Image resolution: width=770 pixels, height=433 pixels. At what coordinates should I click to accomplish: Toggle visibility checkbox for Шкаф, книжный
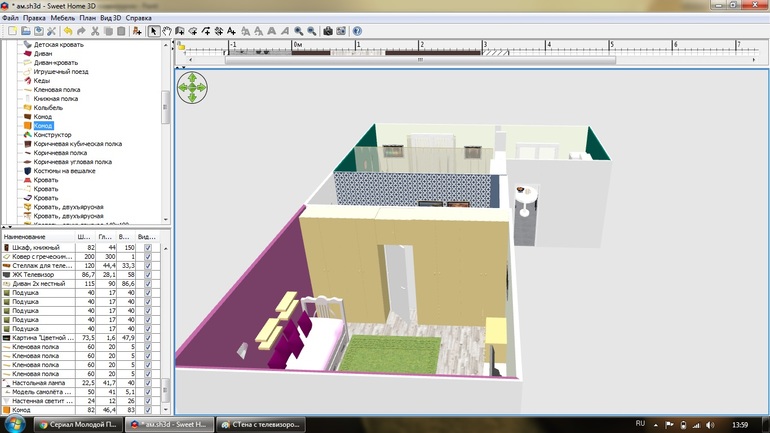click(x=149, y=246)
